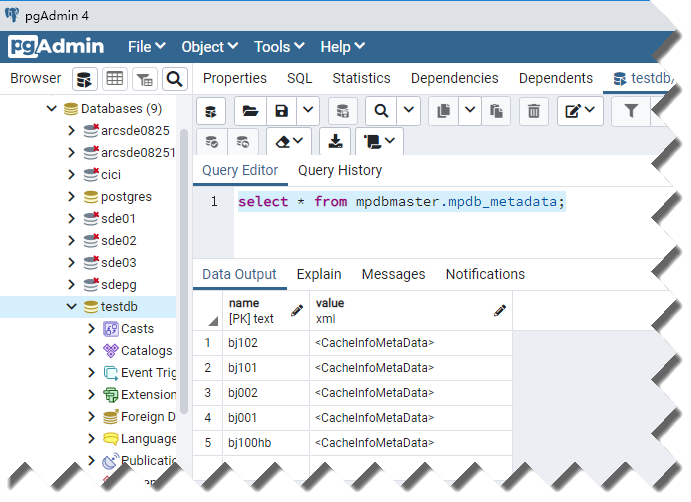Switch to the Dependencies tab
The height and width of the screenshot is (502, 691).
point(455,78)
